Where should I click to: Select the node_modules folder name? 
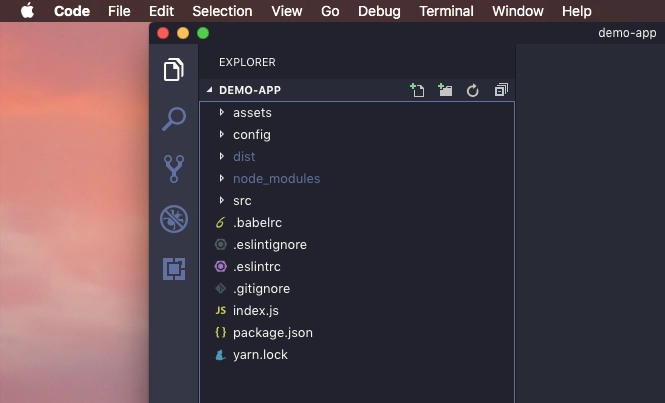277,179
